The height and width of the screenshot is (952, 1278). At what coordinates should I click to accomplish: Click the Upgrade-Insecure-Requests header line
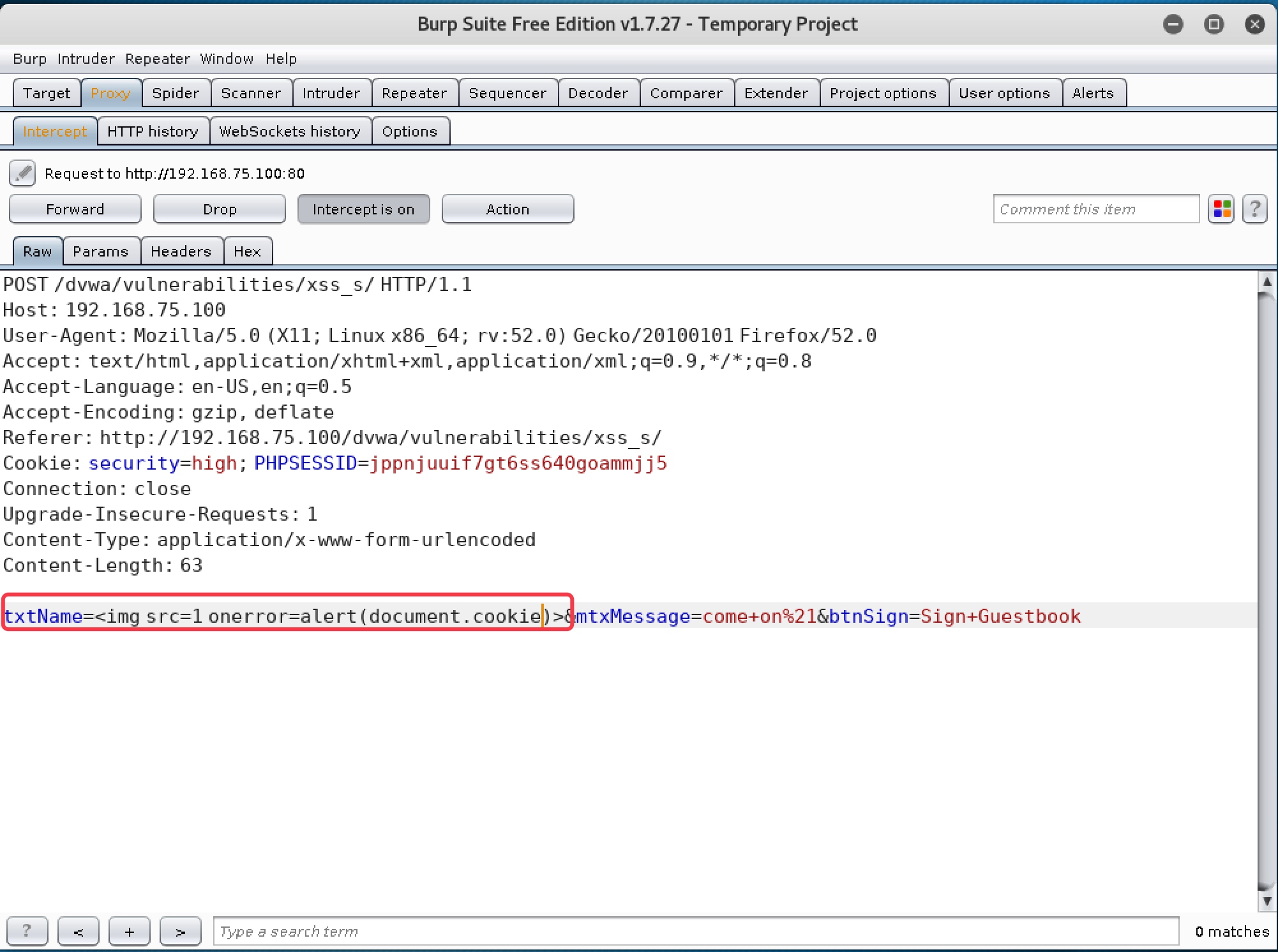pyautogui.click(x=160, y=514)
